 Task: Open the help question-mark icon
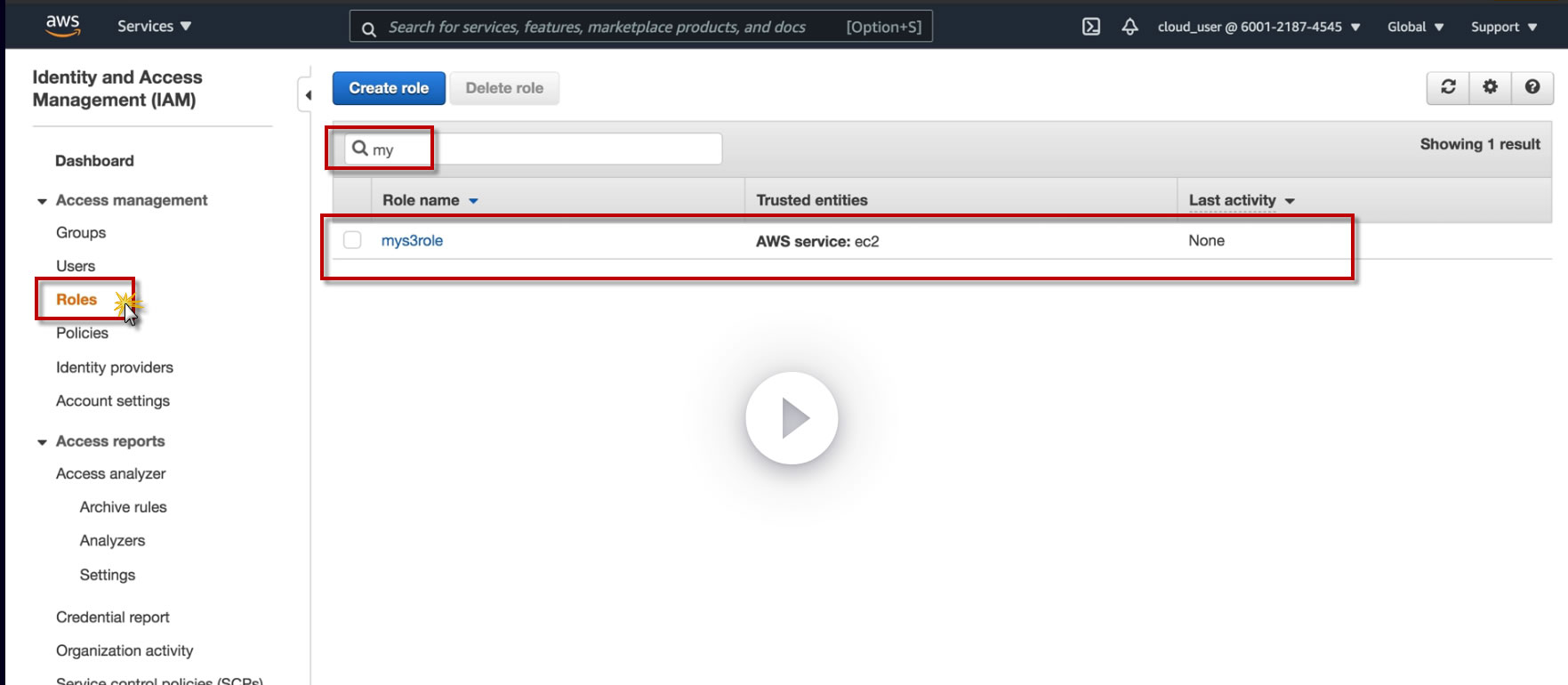(x=1532, y=87)
